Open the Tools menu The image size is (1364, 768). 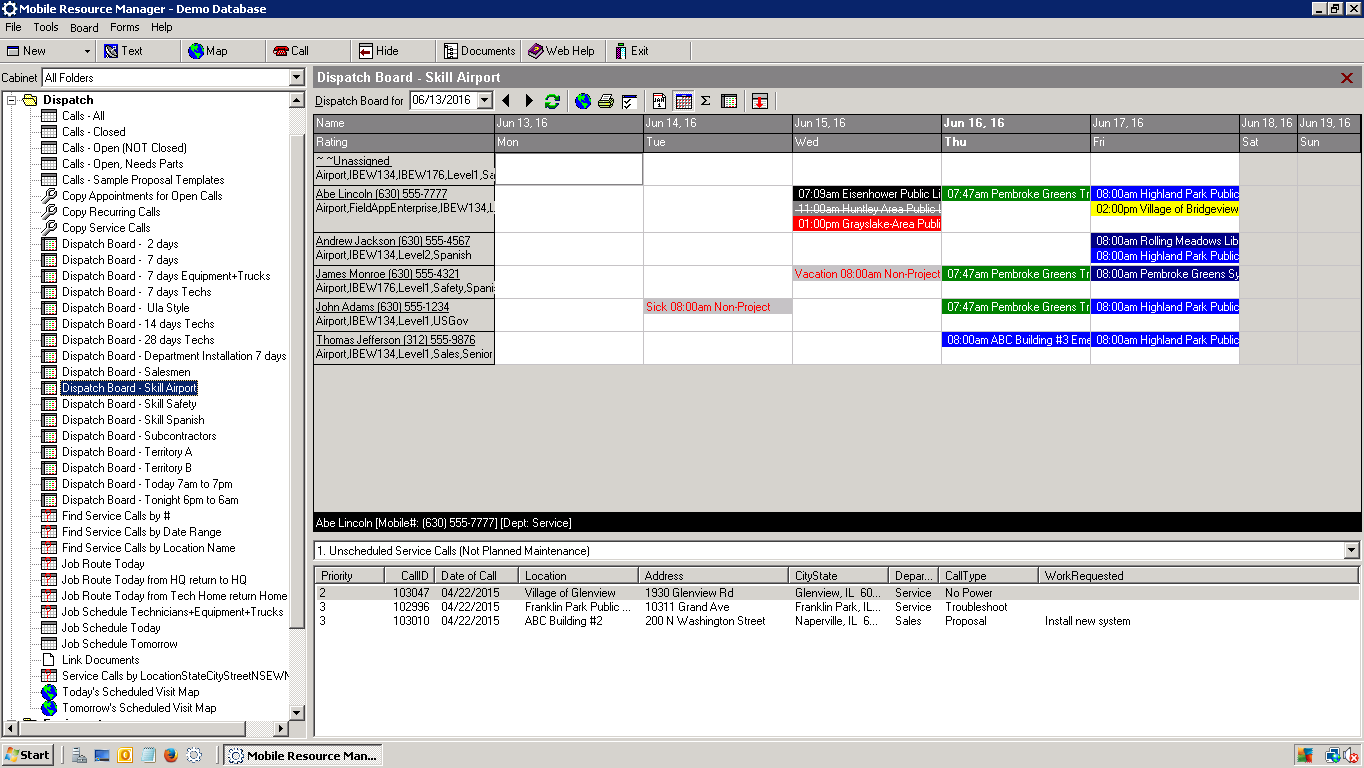[46, 27]
